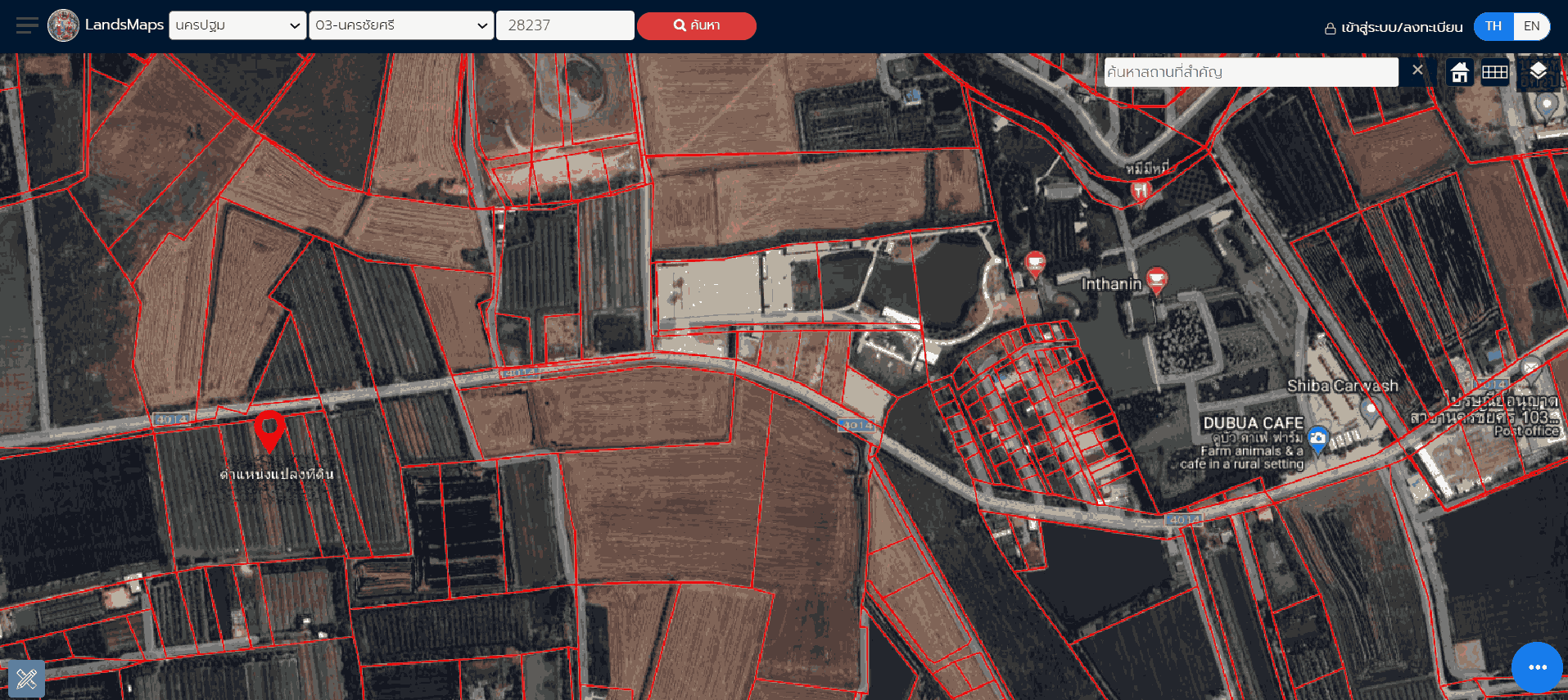The height and width of the screenshot is (700, 1568).
Task: Open the map layers icon
Action: pyautogui.click(x=1538, y=71)
